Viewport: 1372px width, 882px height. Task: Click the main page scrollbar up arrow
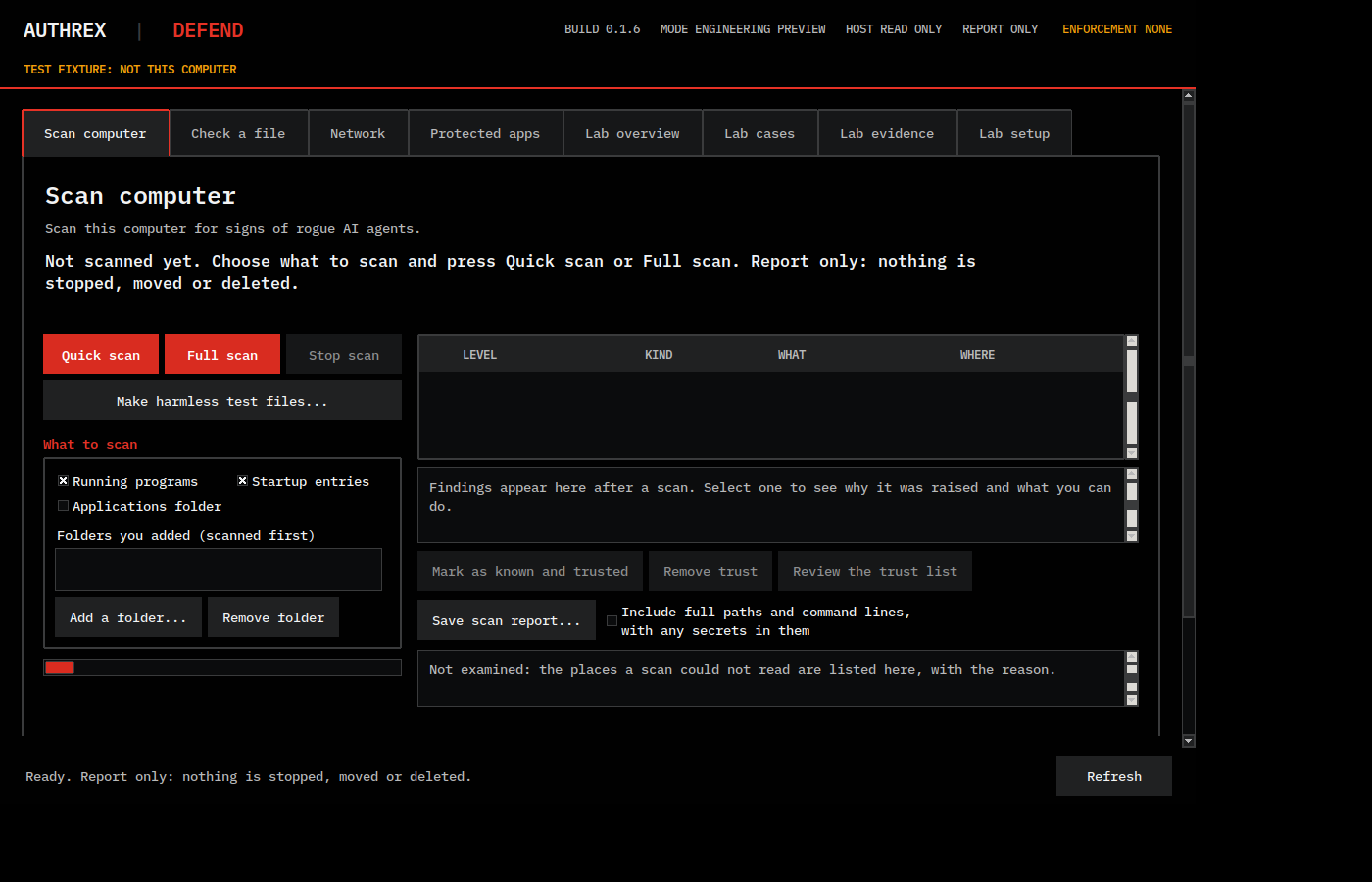coord(1189,96)
